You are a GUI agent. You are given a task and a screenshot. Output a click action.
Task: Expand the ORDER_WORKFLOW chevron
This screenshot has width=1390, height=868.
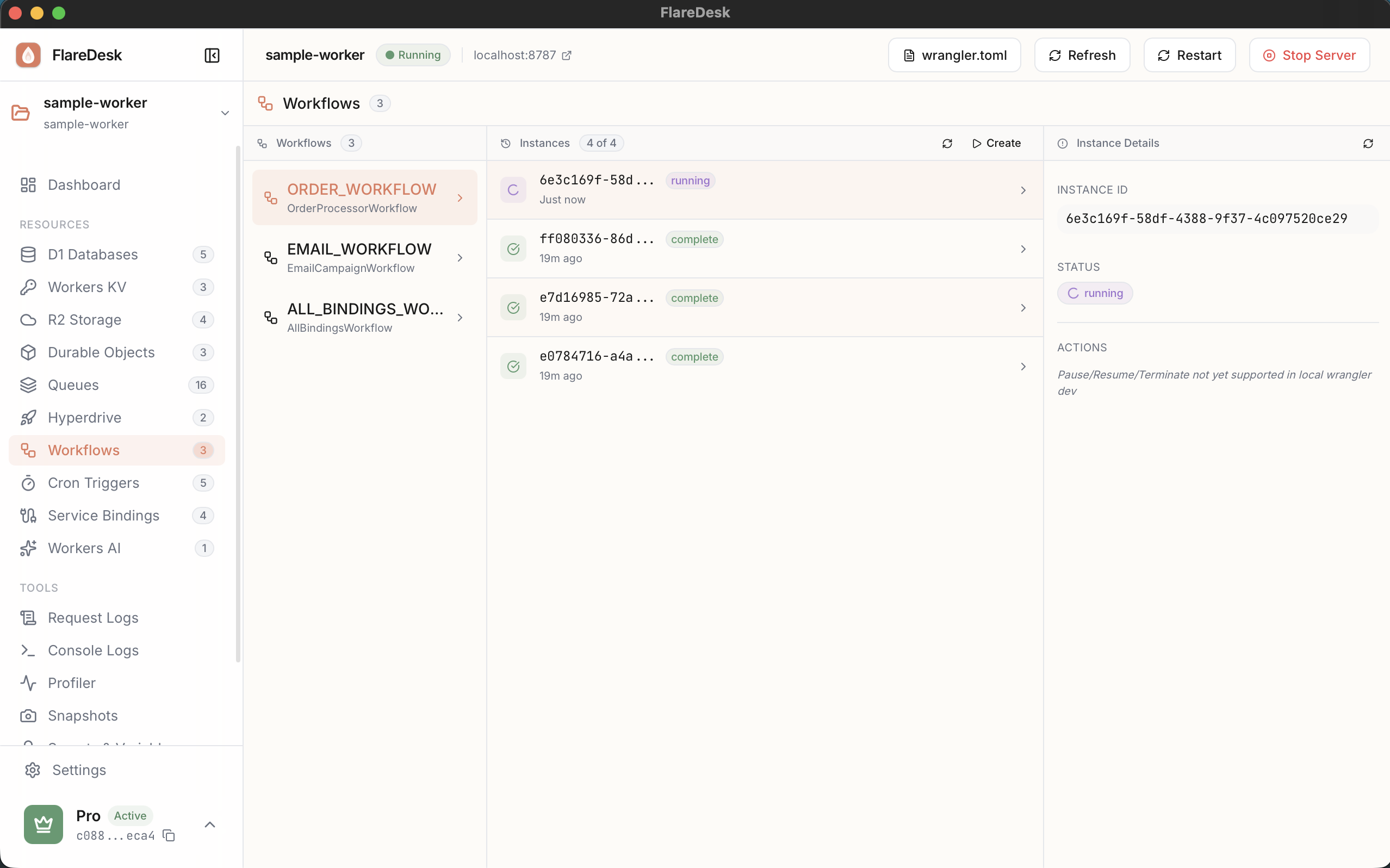point(461,197)
